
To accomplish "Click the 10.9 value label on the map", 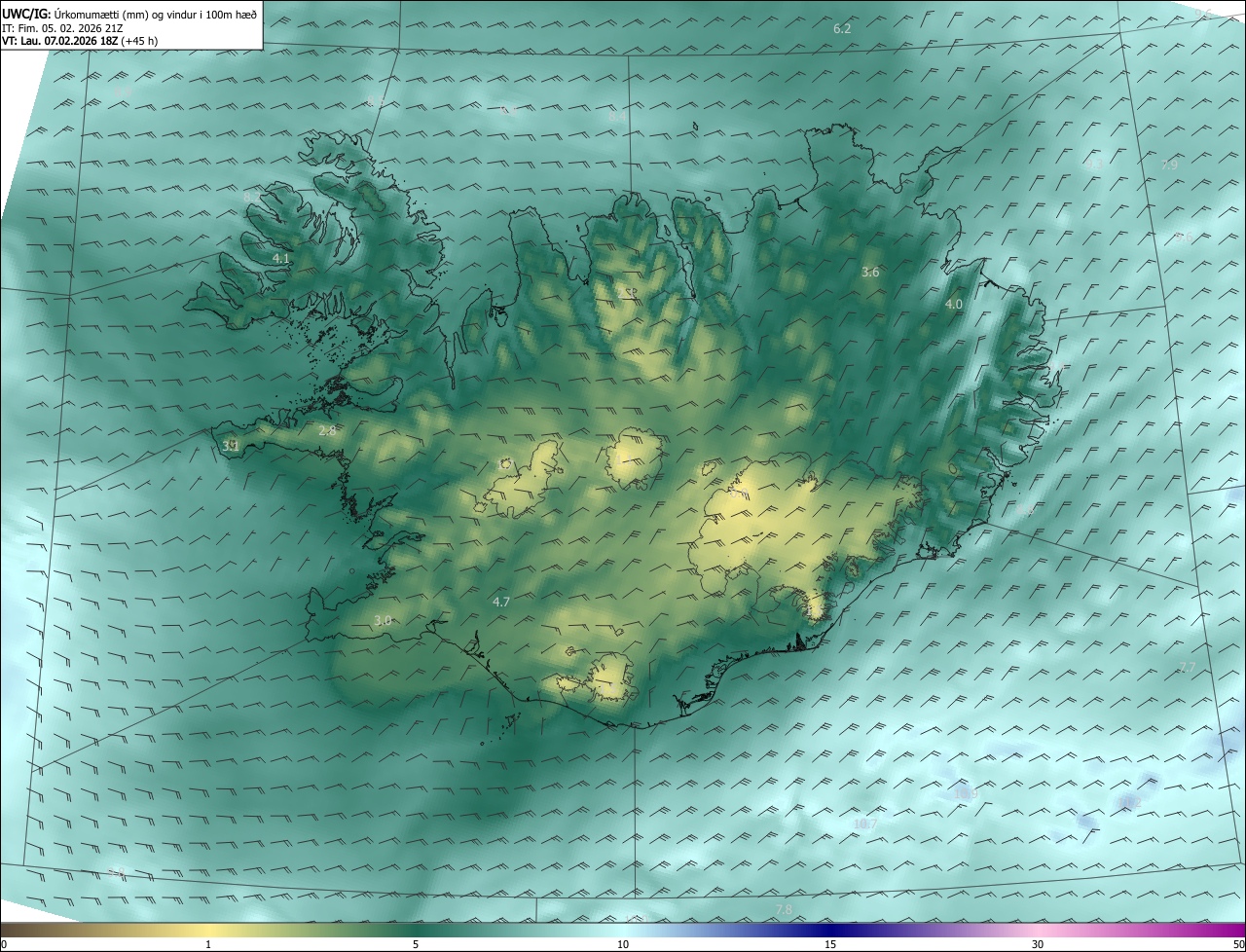I will [x=966, y=794].
